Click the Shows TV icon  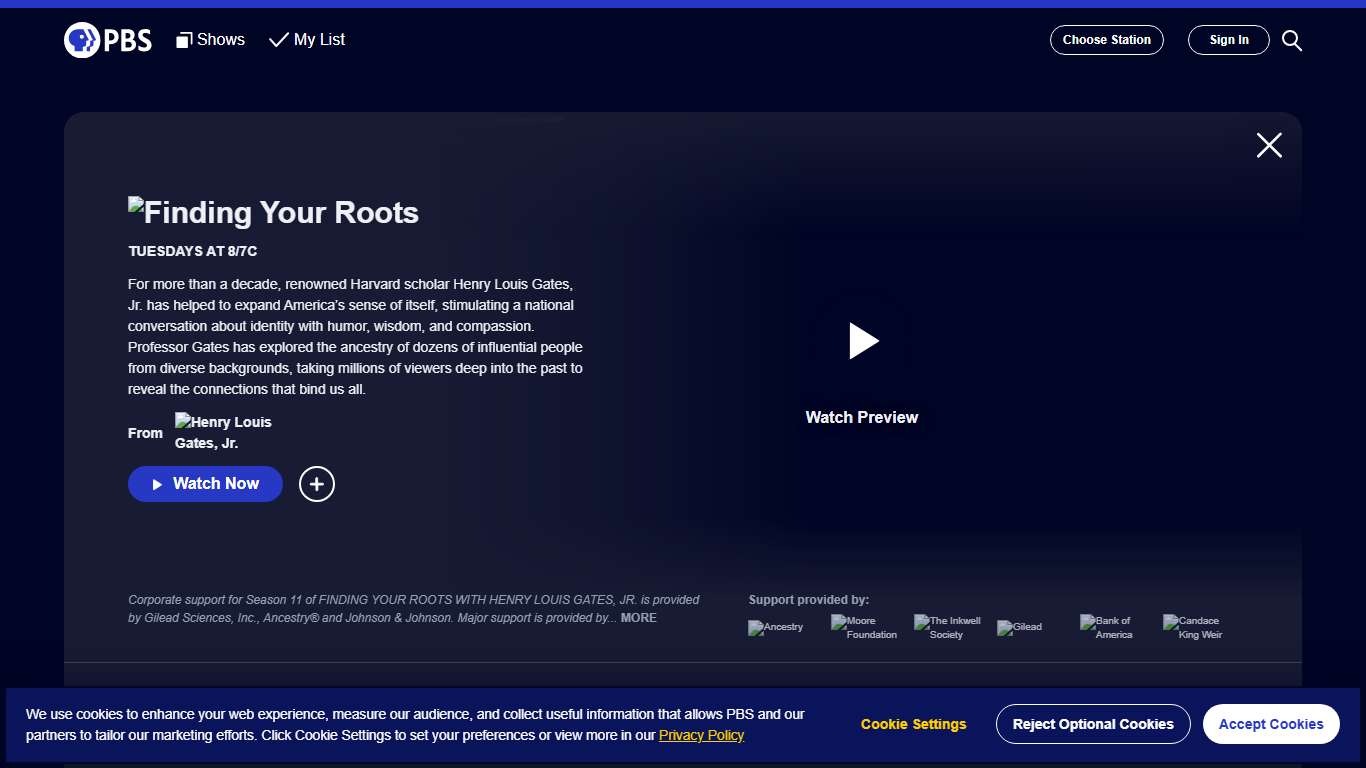point(184,39)
